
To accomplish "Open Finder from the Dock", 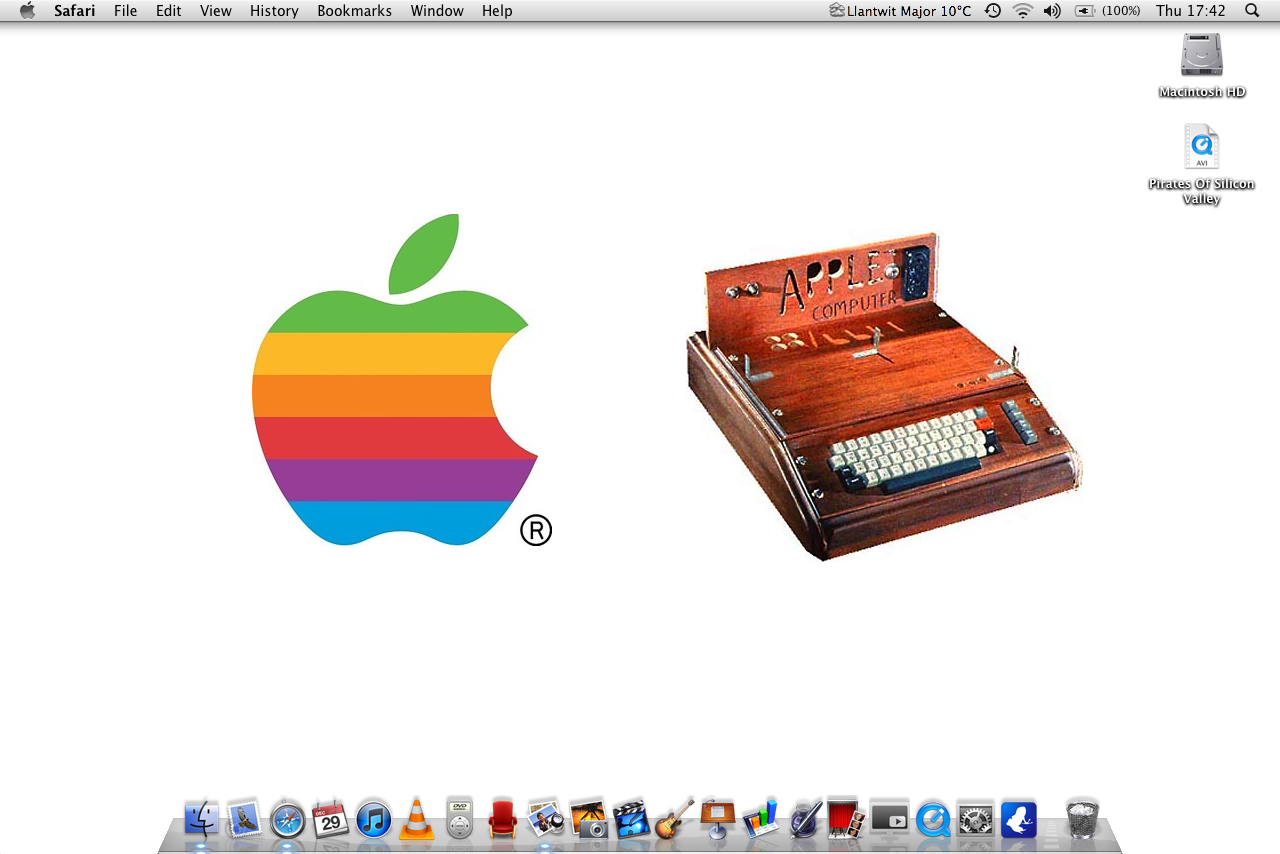I will (x=202, y=820).
